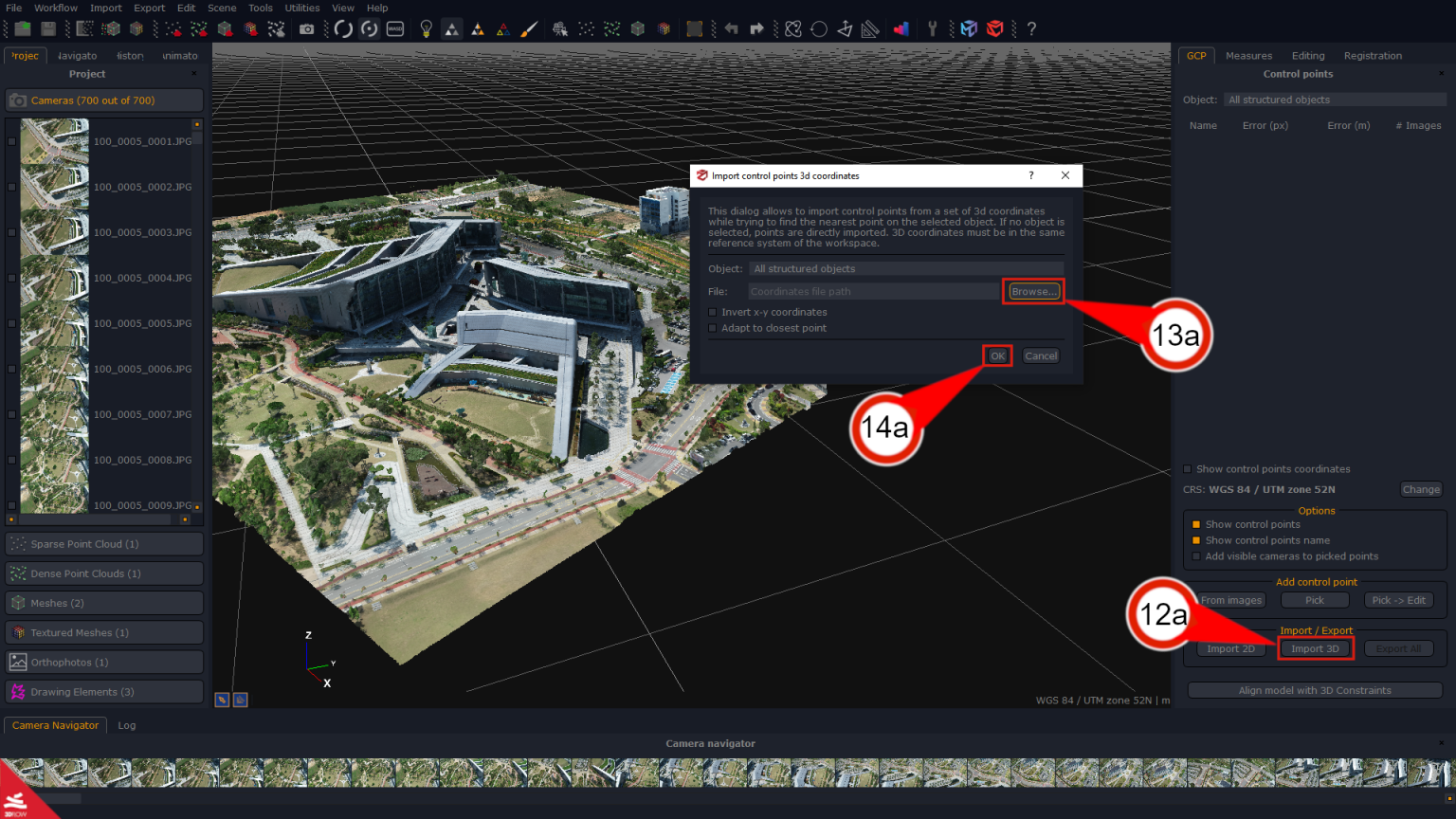Open the Workflow menu
The height and width of the screenshot is (819, 1456).
click(x=55, y=8)
